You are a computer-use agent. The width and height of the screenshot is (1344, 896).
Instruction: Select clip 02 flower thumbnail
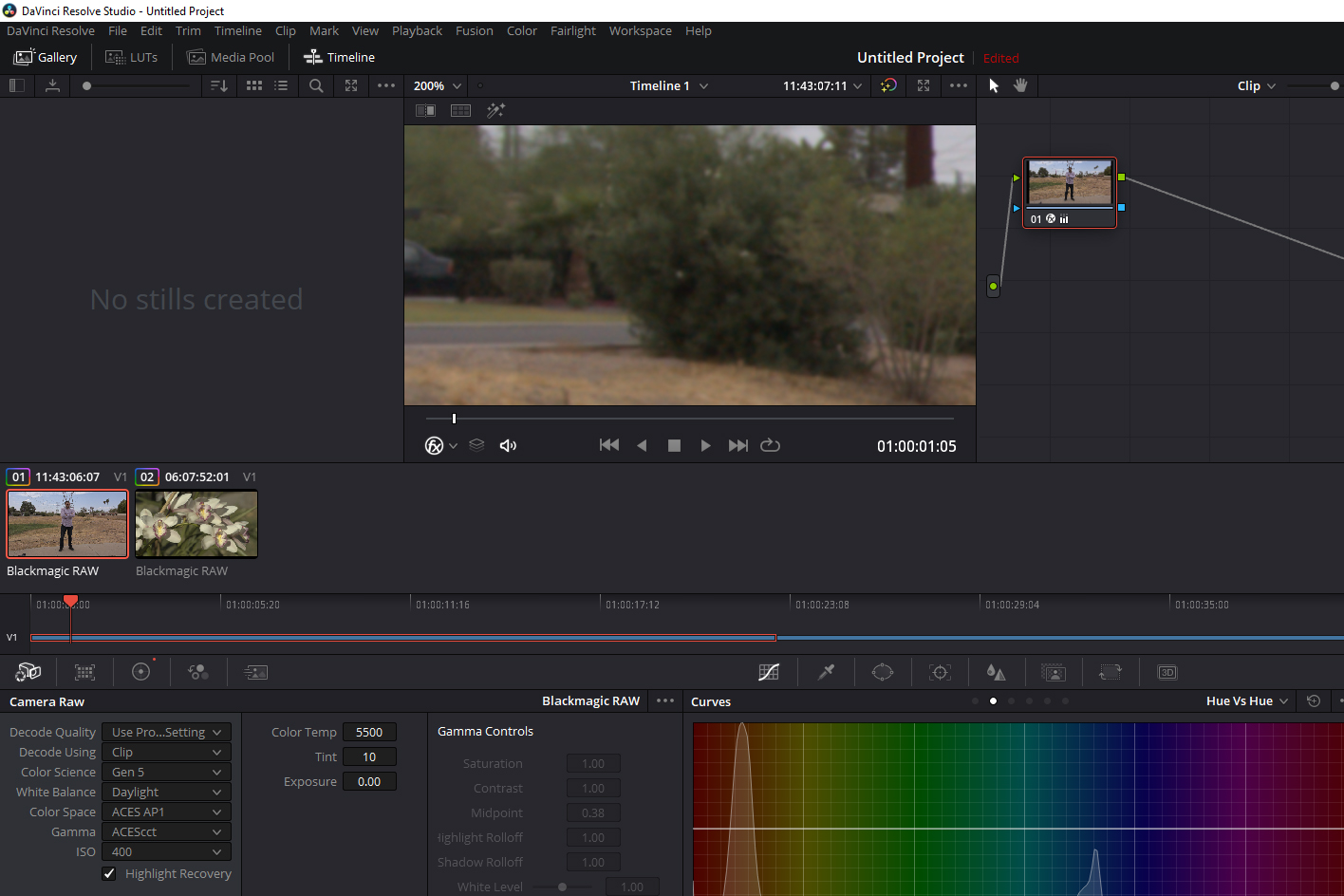click(196, 524)
